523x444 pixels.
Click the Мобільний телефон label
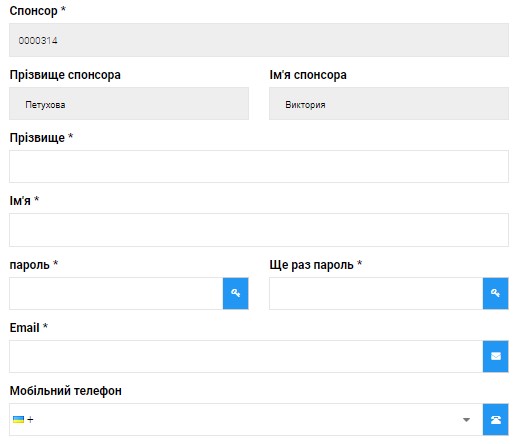tap(66, 391)
